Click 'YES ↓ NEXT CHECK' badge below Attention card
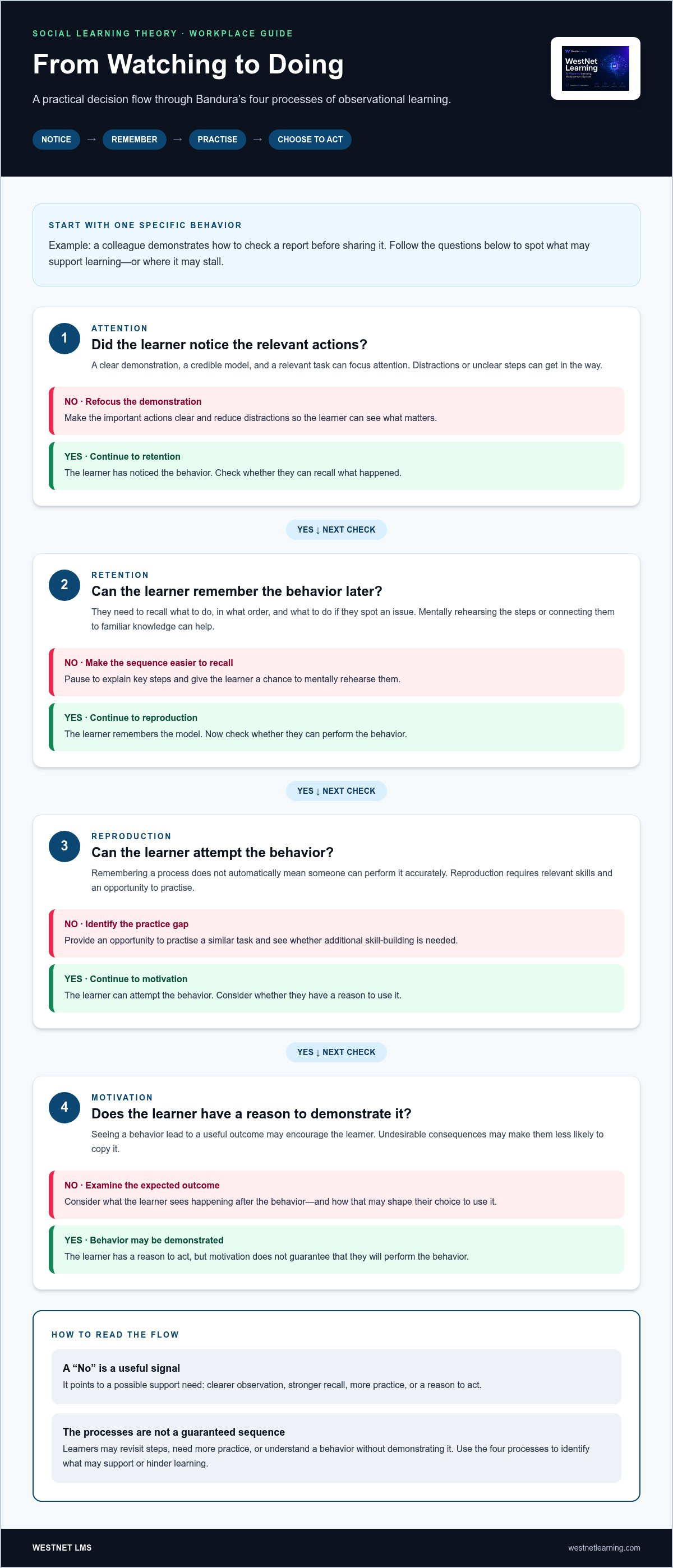 click(x=336, y=530)
